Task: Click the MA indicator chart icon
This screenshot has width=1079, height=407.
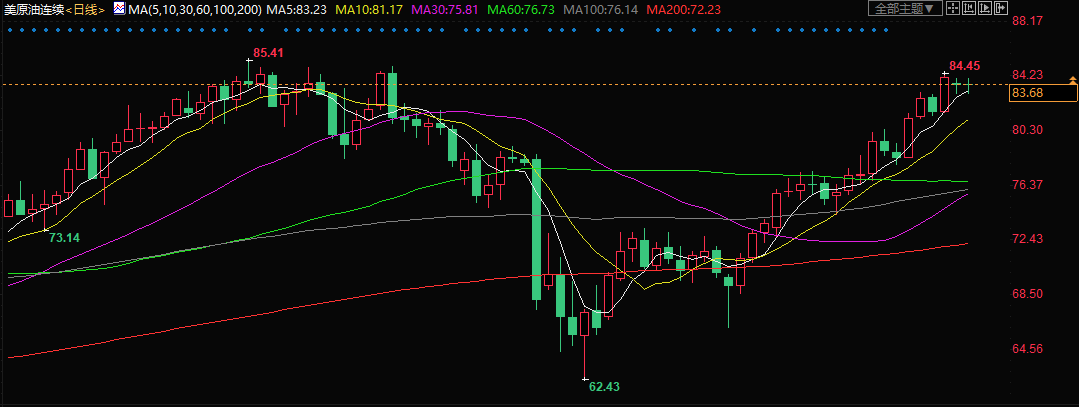Action: (x=119, y=9)
